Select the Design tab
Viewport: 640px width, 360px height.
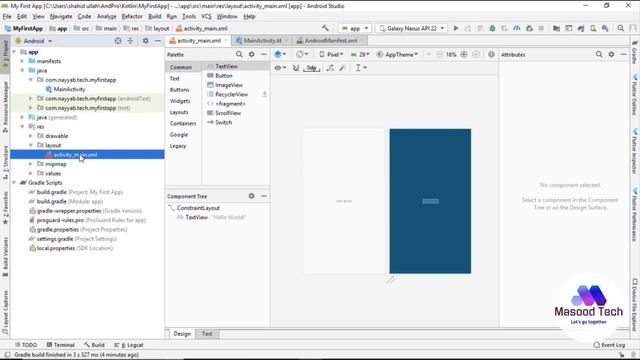182,334
